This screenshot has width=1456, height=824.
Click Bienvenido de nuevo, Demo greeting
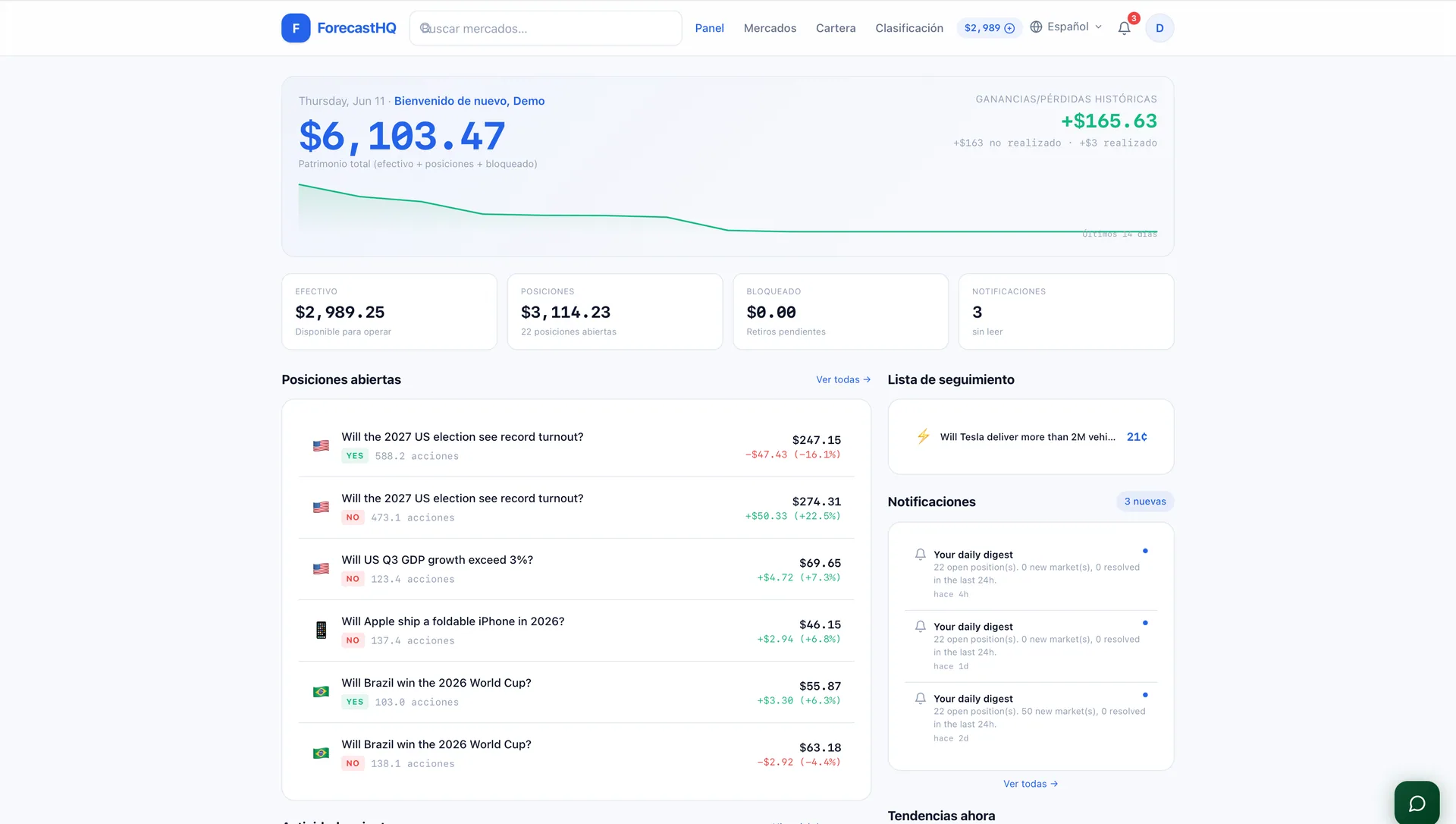tap(469, 101)
